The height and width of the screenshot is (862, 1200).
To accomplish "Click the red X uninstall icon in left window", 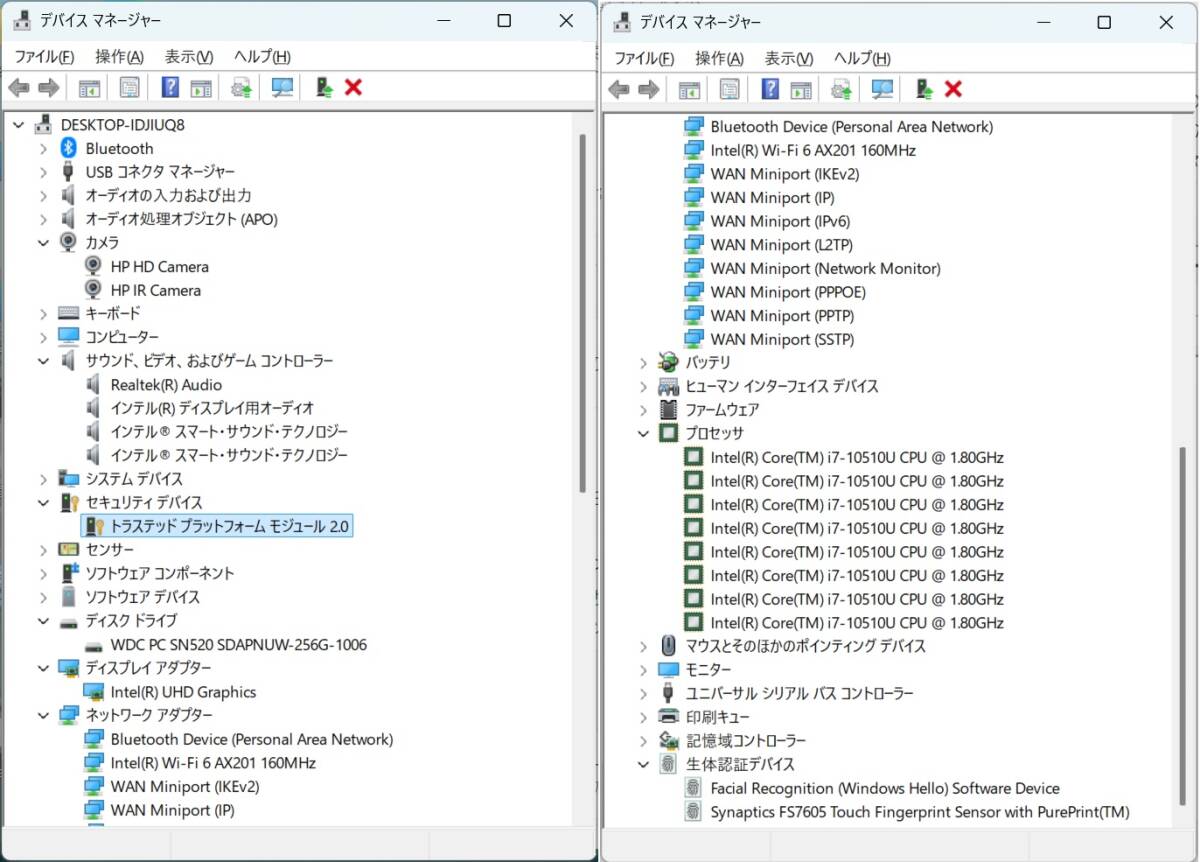I will click(x=353, y=88).
